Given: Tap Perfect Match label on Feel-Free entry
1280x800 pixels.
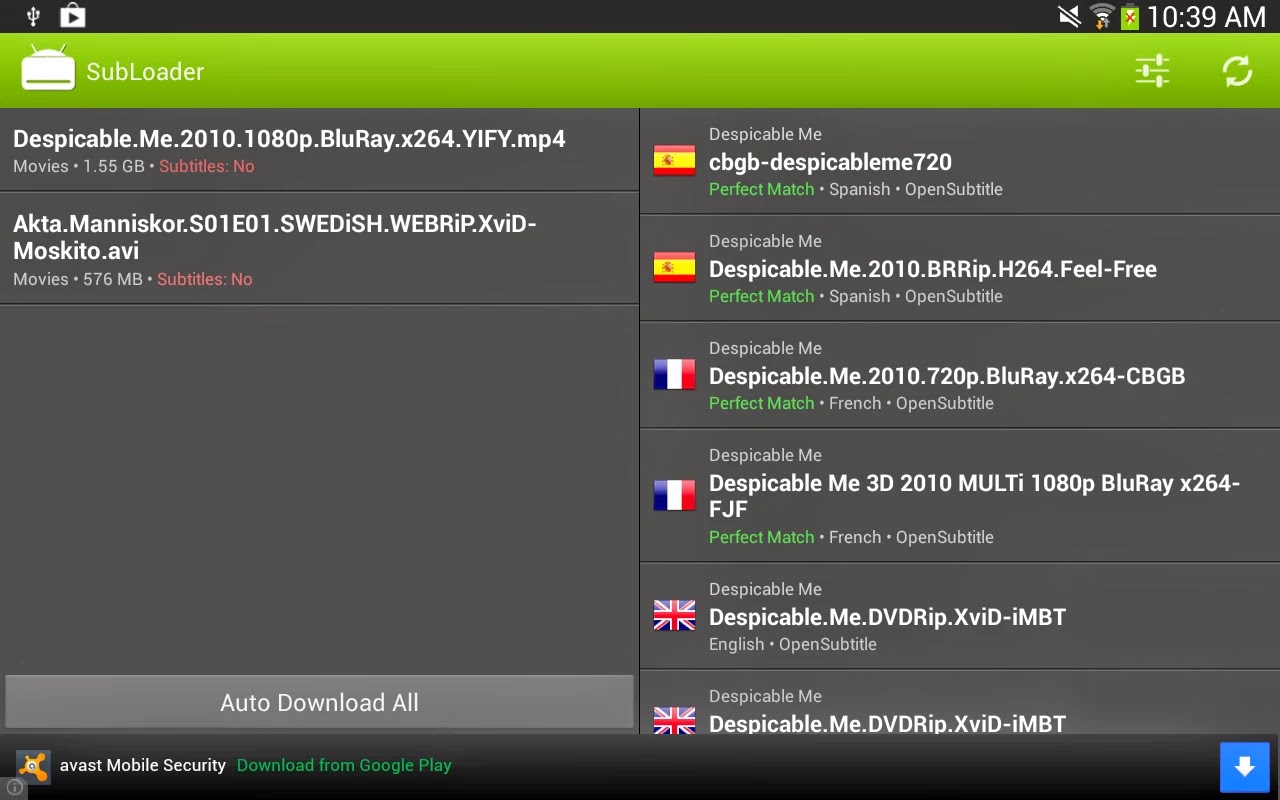Looking at the screenshot, I should tap(762, 296).
